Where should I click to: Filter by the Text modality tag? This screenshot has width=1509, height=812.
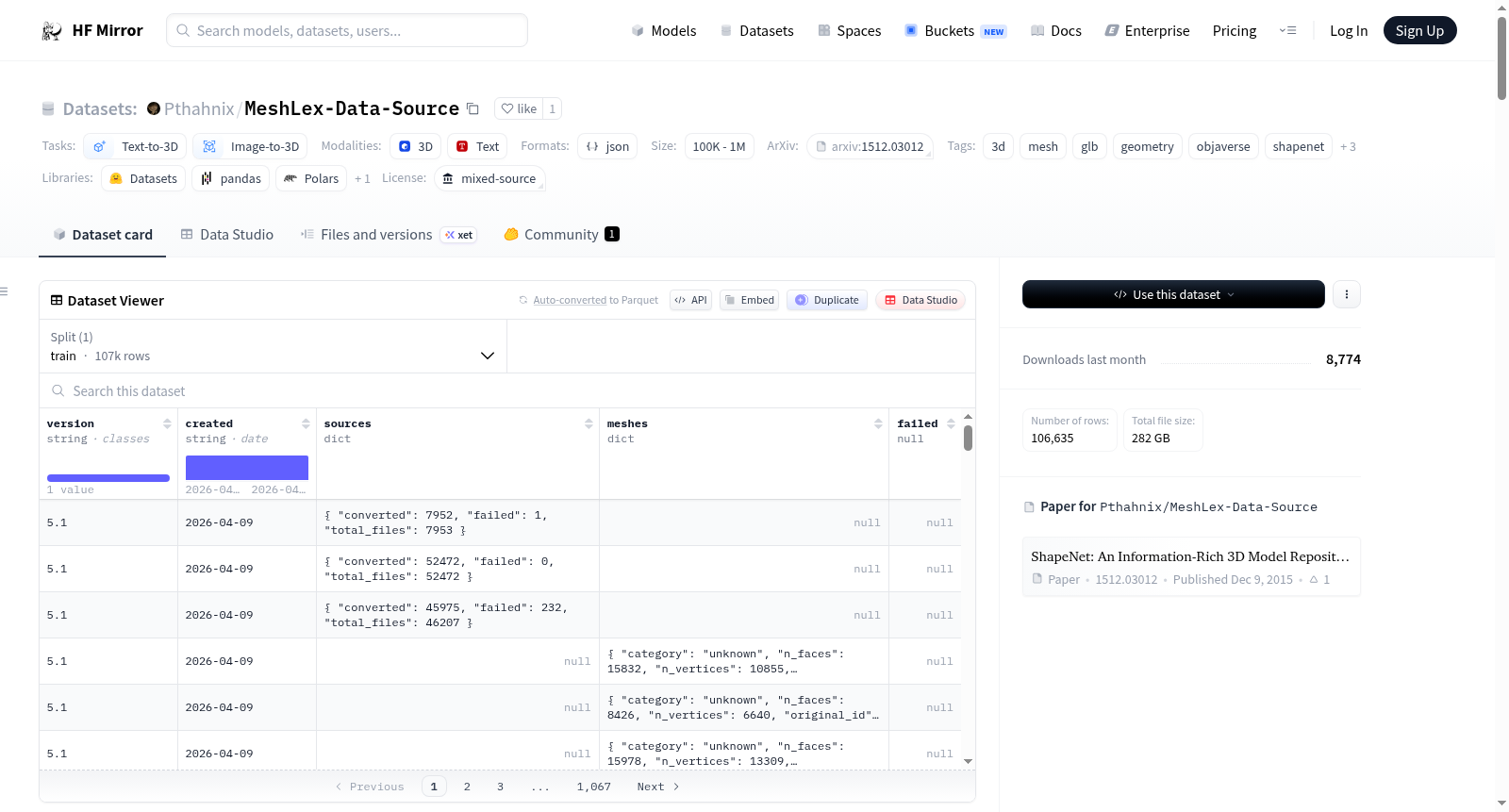(477, 146)
